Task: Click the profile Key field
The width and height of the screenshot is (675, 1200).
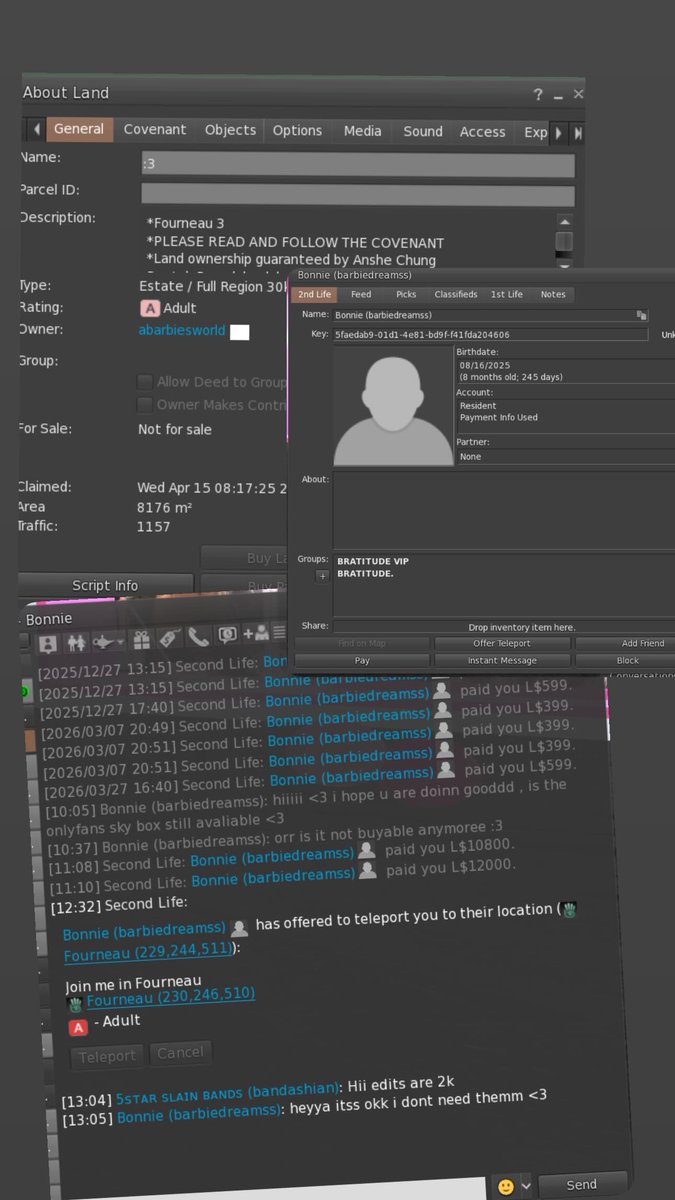Action: coord(490,335)
